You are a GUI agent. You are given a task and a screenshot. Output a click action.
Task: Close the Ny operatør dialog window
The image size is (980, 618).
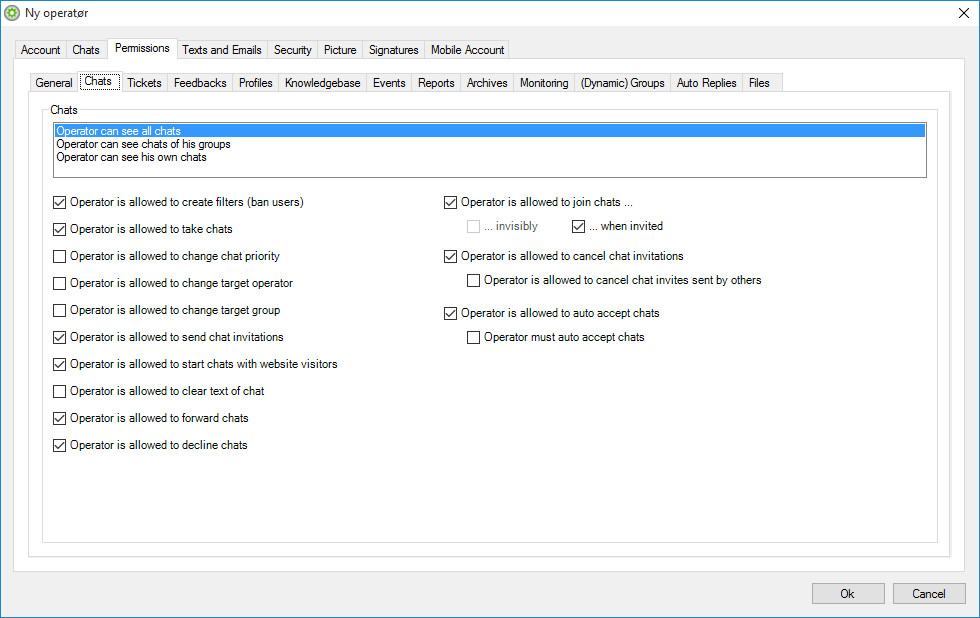(x=963, y=13)
